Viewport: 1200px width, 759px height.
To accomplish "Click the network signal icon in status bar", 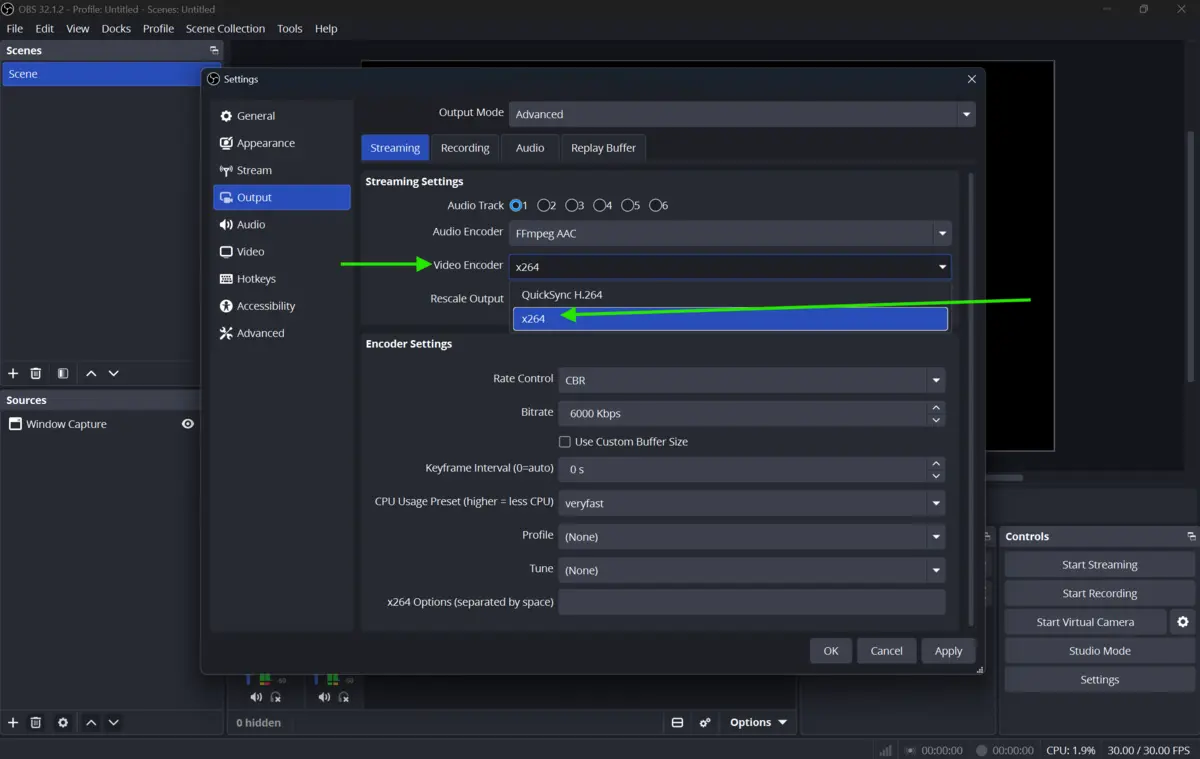I will (x=886, y=750).
